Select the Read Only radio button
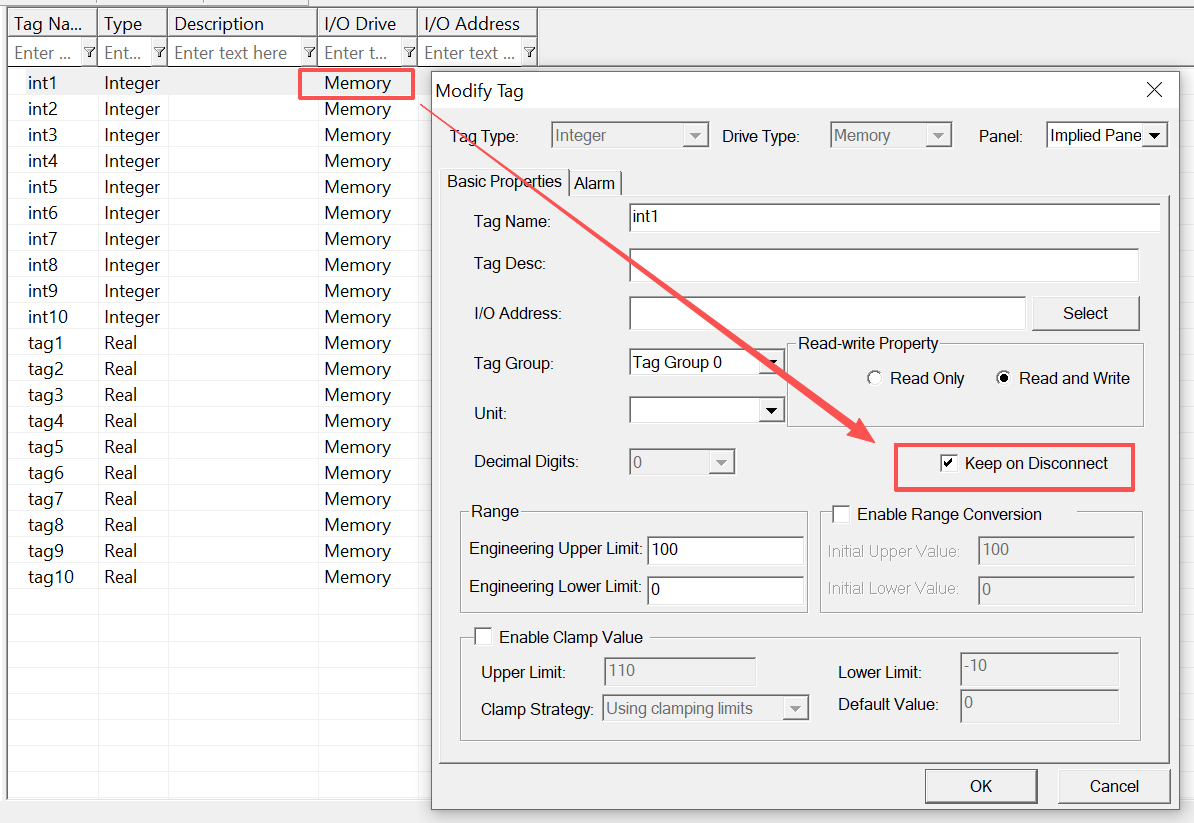Image resolution: width=1194 pixels, height=823 pixels. [x=875, y=378]
